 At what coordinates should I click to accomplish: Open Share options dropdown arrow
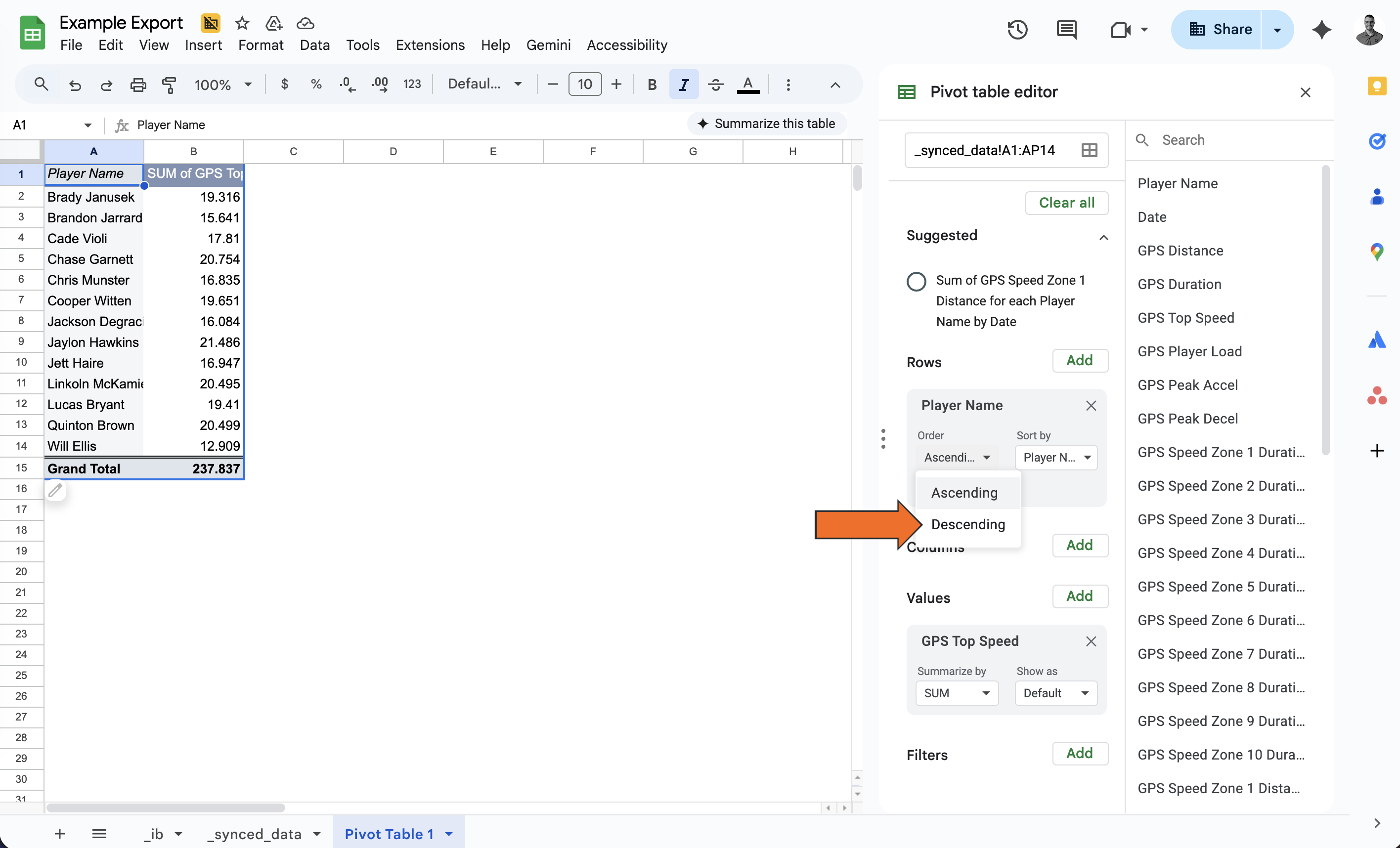[1277, 30]
